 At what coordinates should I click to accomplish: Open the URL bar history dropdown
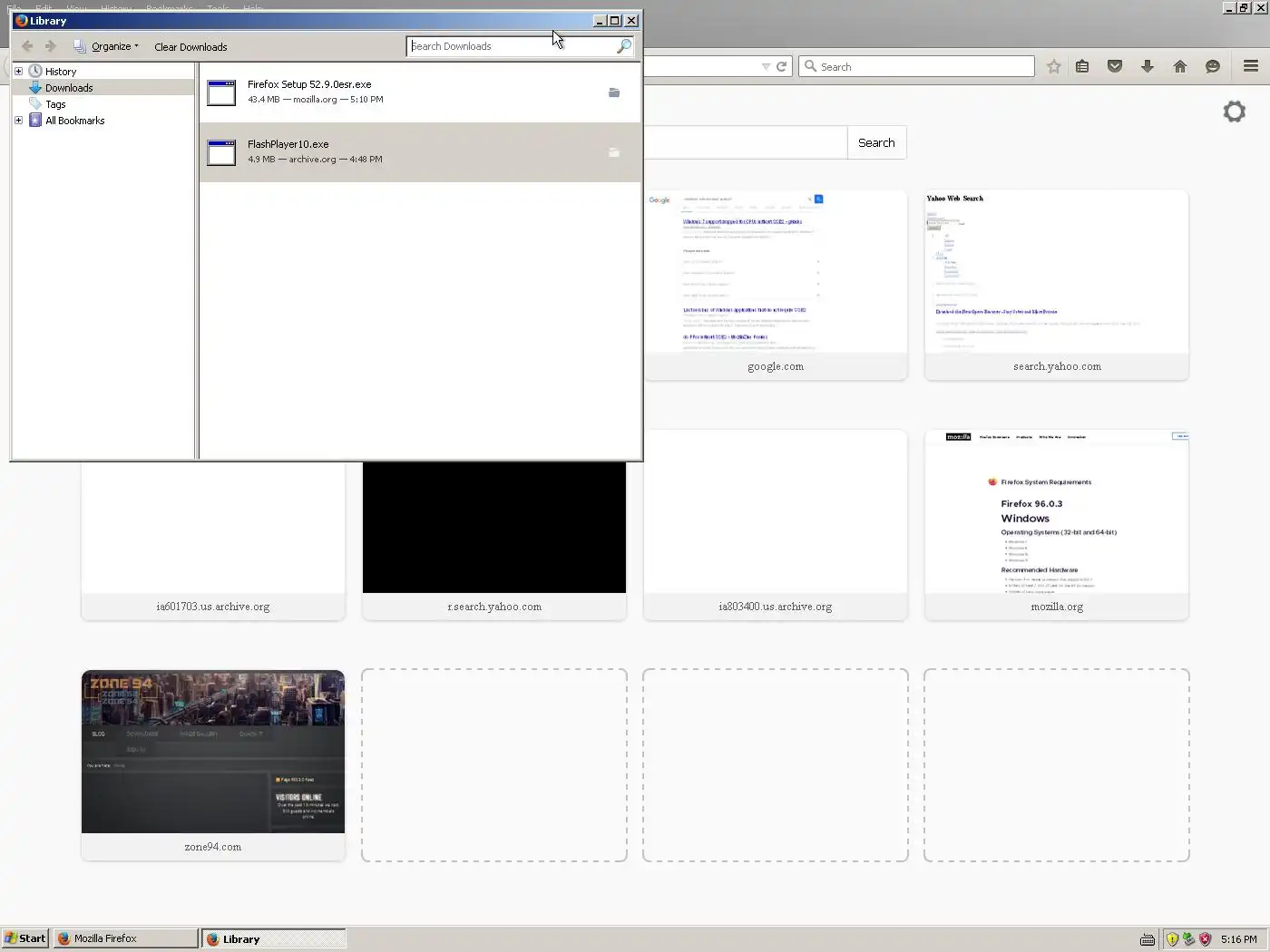(766, 66)
